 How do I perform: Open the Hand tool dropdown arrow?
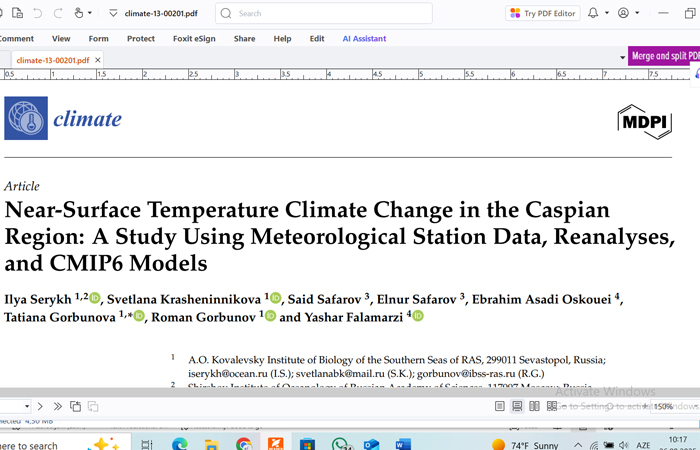pos(90,13)
